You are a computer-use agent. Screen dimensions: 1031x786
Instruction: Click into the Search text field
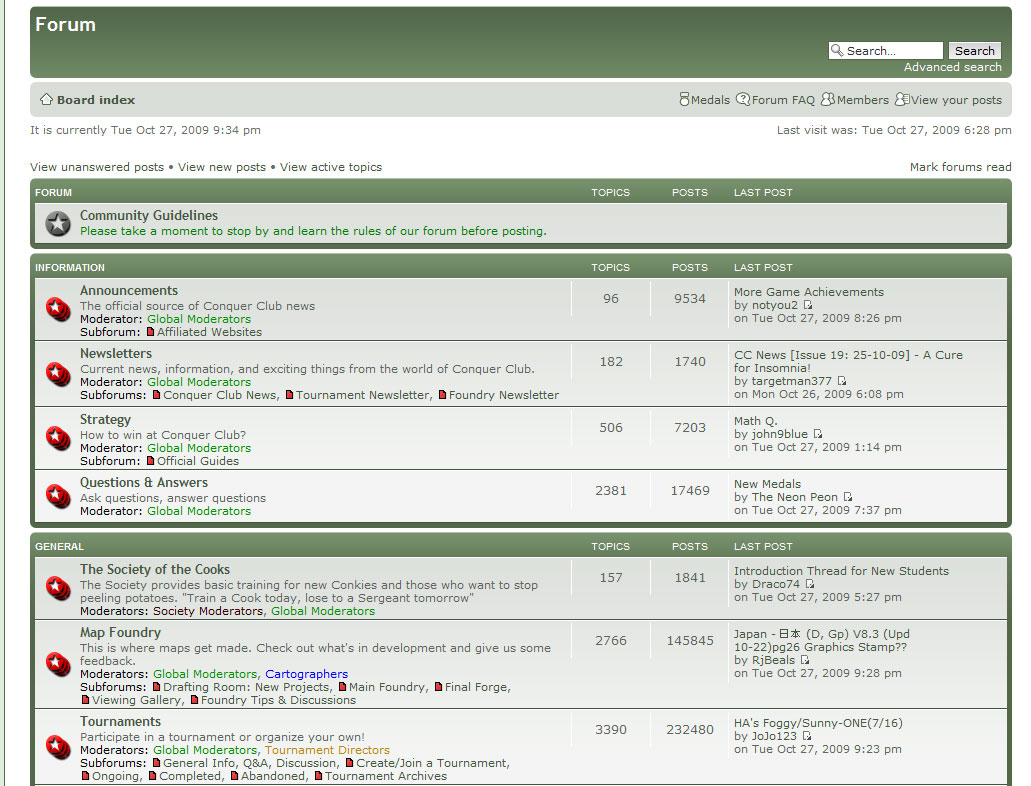[886, 51]
